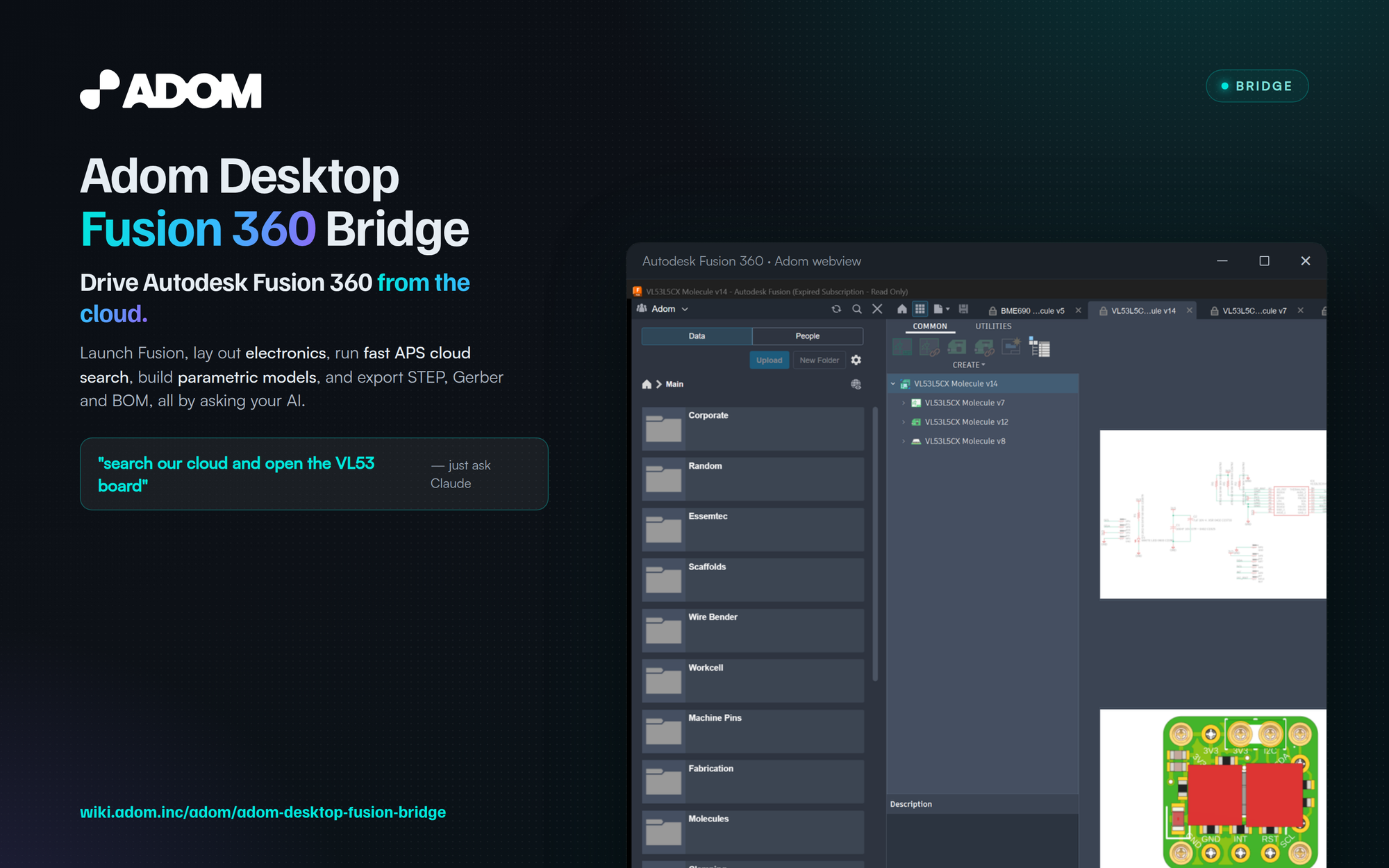Open the Scaffolds folder icon

click(663, 580)
